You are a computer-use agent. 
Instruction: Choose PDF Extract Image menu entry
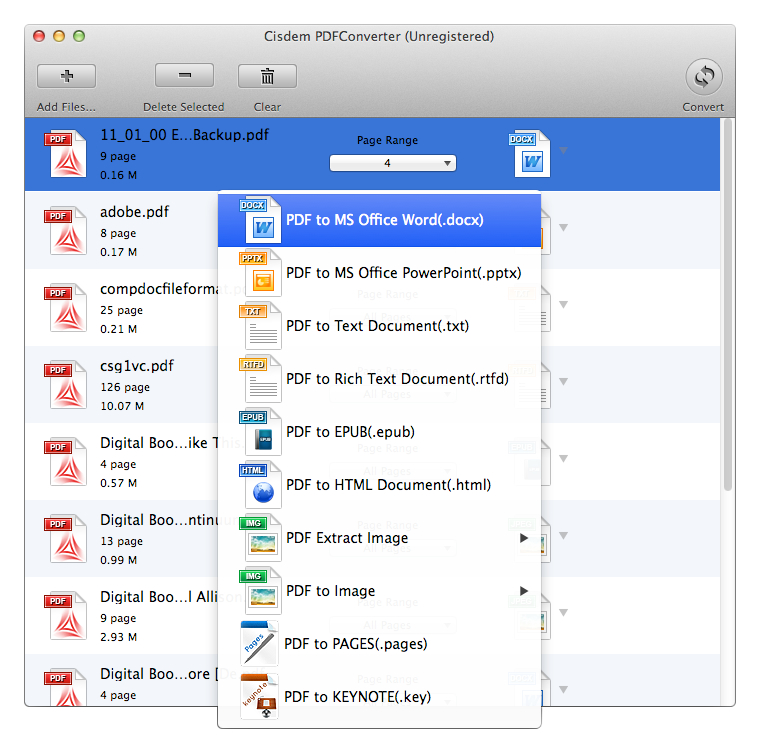pyautogui.click(x=379, y=538)
